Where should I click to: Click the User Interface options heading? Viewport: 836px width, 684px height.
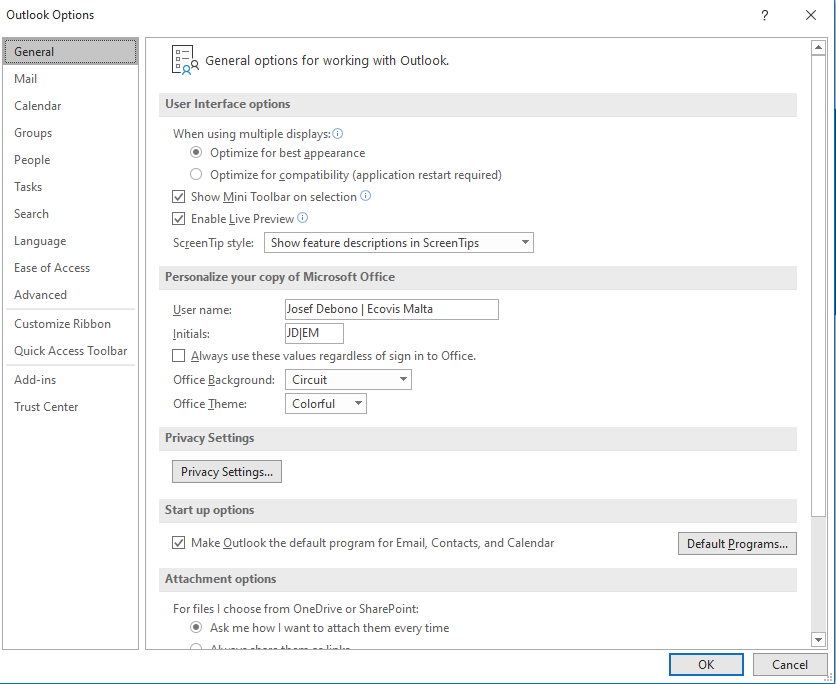(x=228, y=104)
